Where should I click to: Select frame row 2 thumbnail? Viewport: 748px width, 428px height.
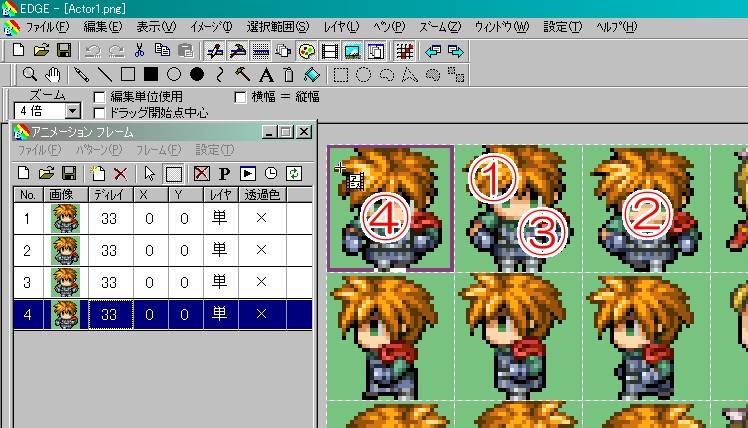tap(65, 251)
